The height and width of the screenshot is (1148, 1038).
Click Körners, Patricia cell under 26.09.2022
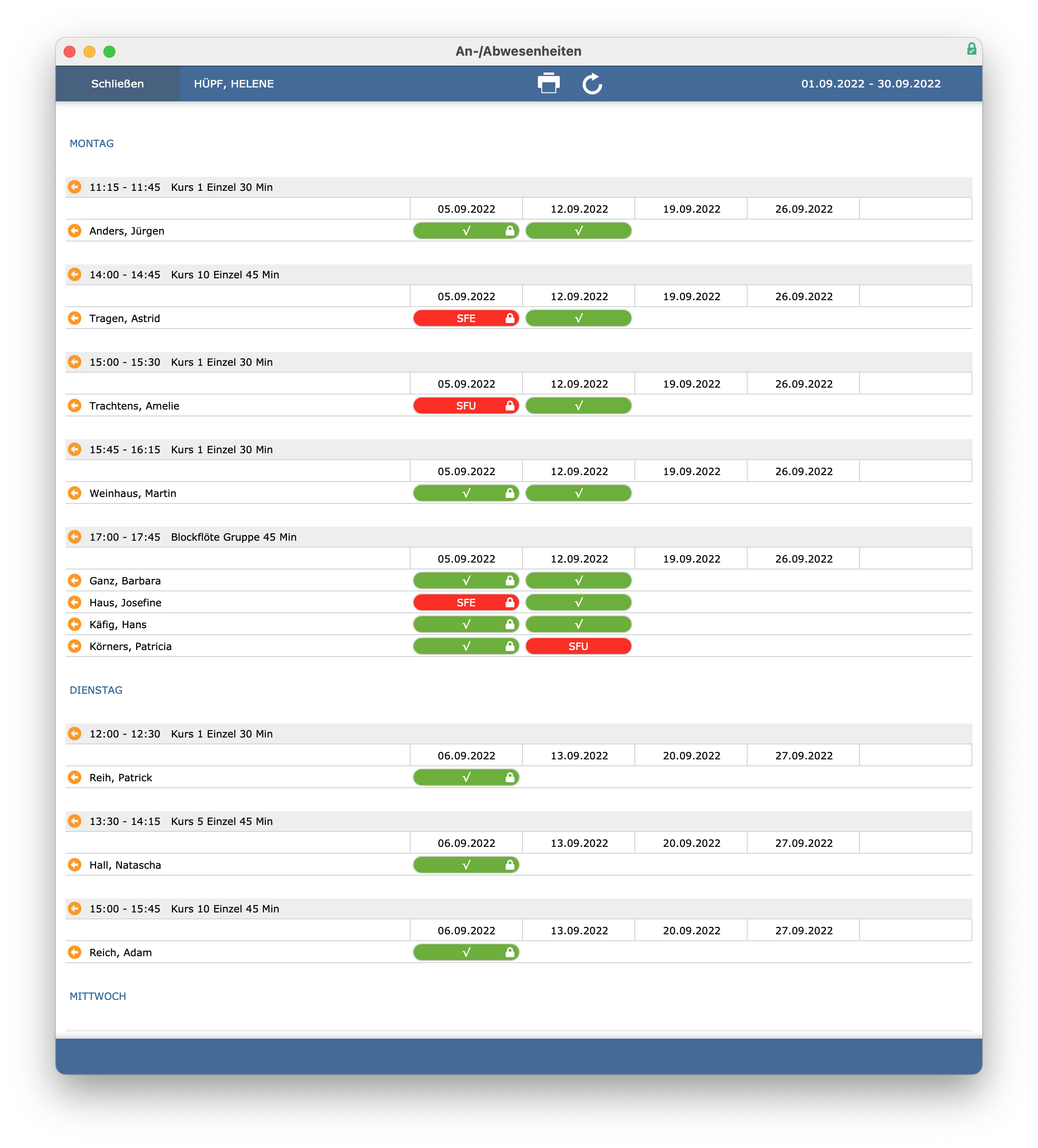tap(803, 647)
